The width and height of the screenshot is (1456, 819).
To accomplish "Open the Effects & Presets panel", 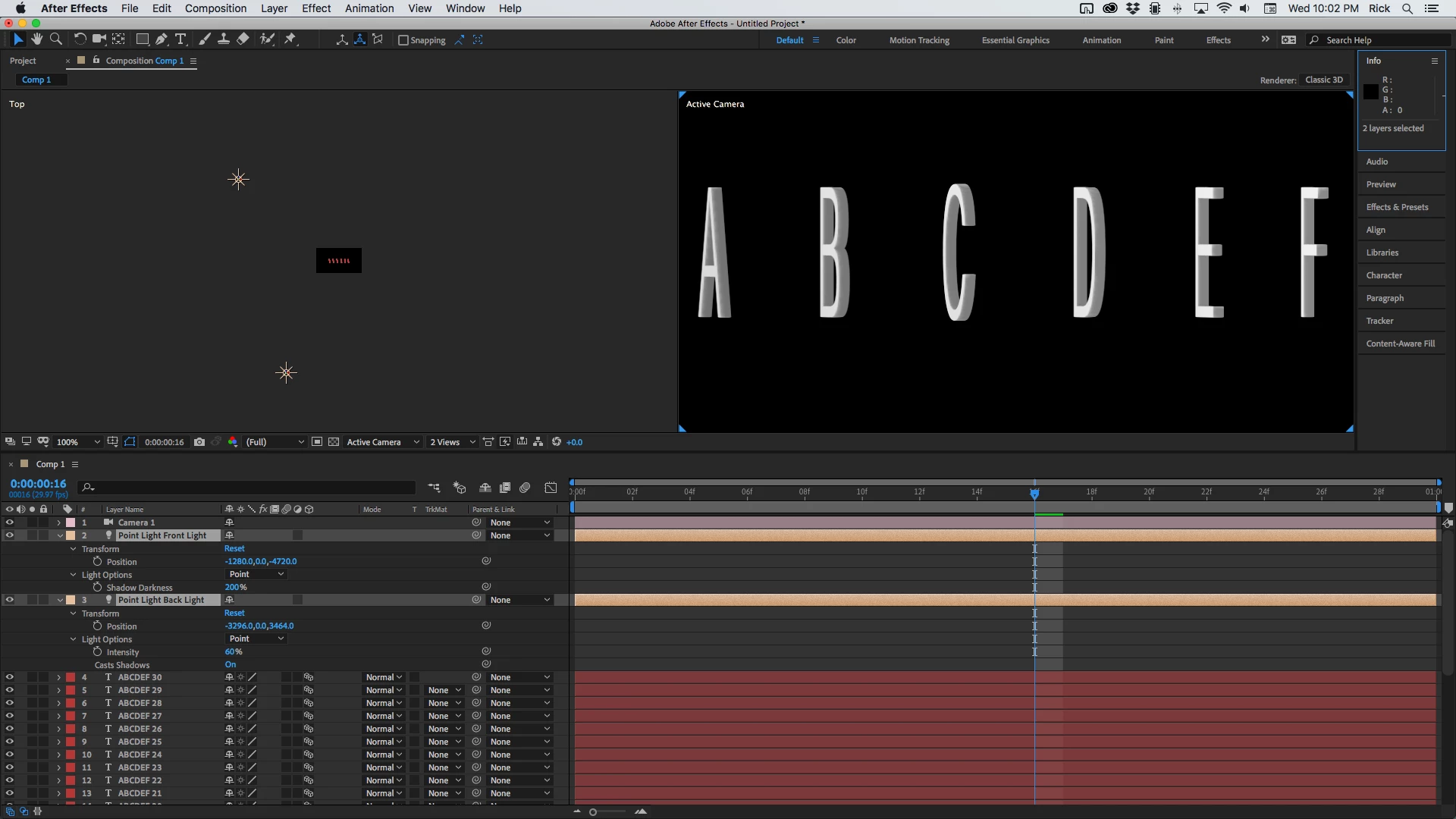I will pyautogui.click(x=1397, y=207).
